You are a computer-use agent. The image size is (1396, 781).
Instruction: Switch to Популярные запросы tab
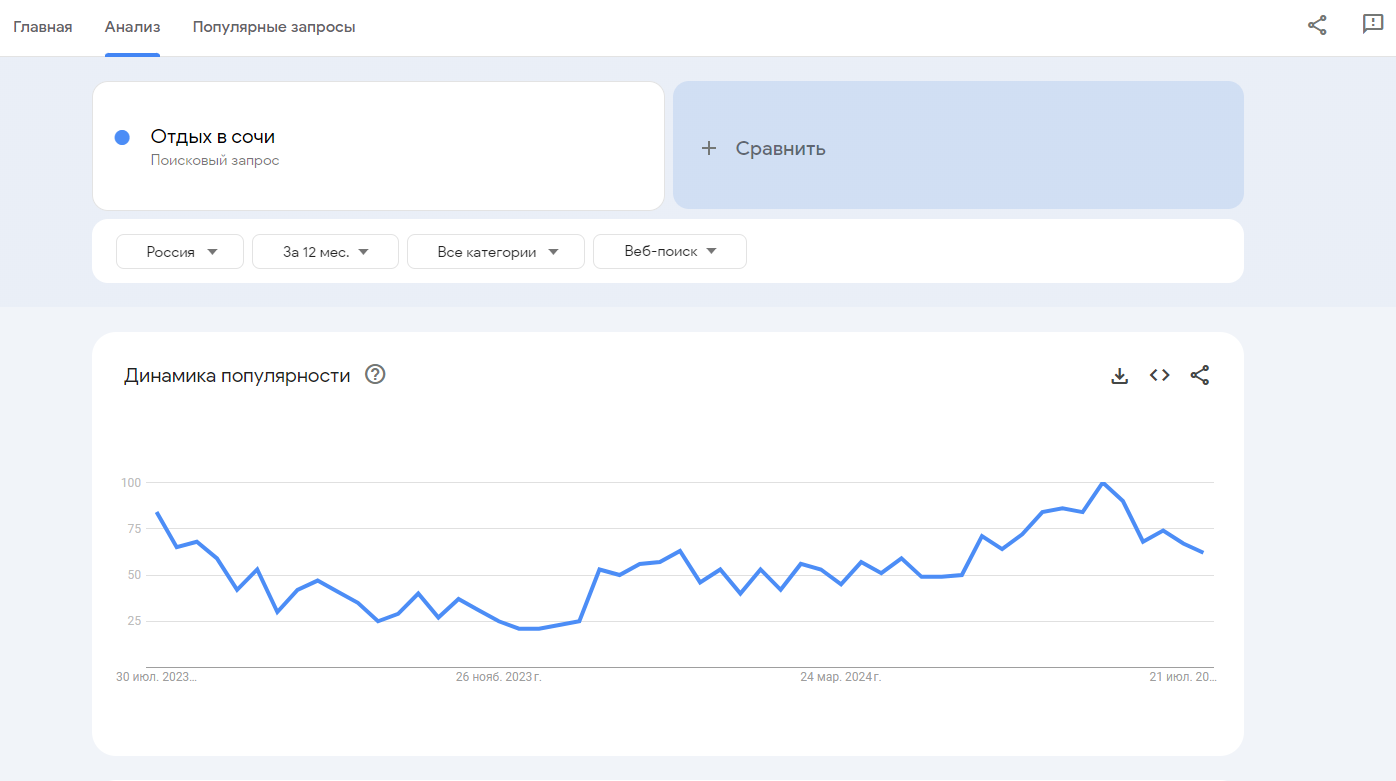click(274, 27)
